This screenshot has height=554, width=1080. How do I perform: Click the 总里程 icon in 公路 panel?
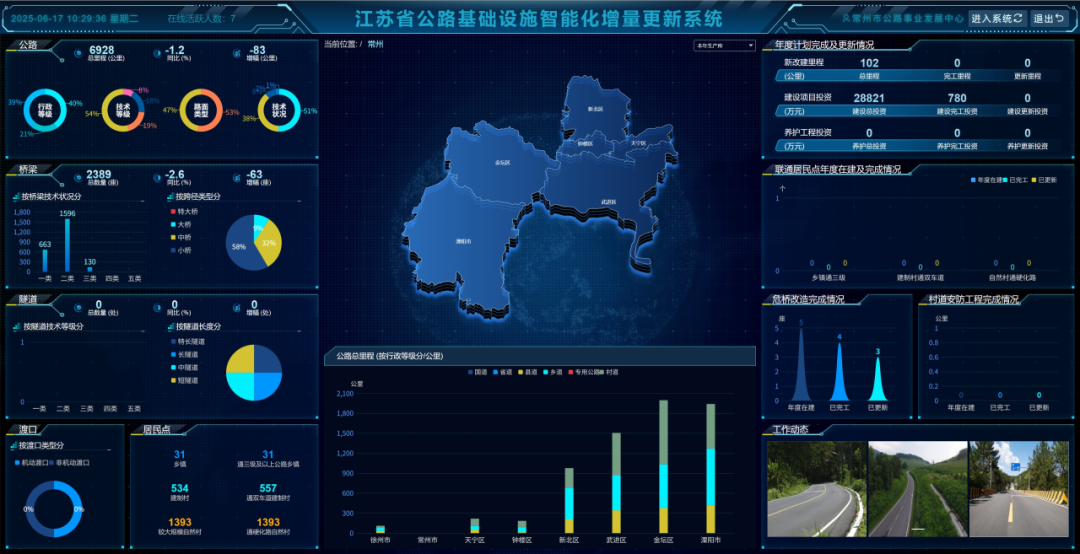click(x=79, y=54)
